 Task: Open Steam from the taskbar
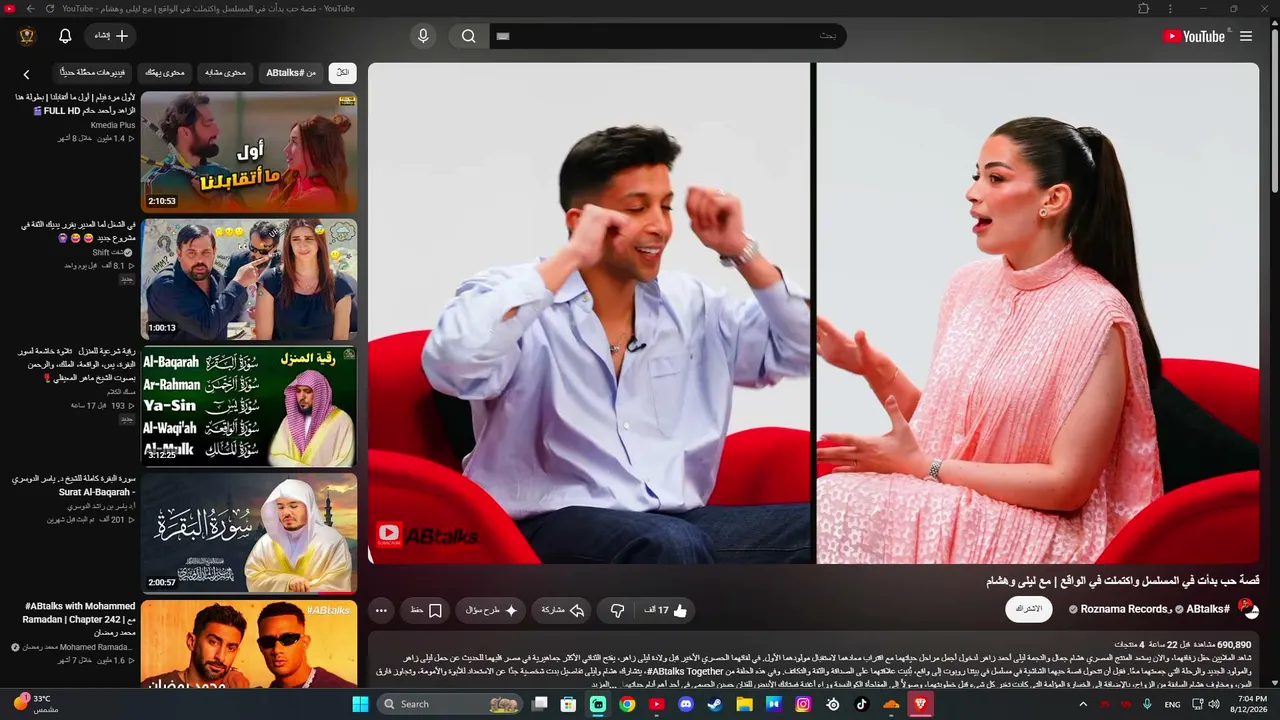pos(715,704)
